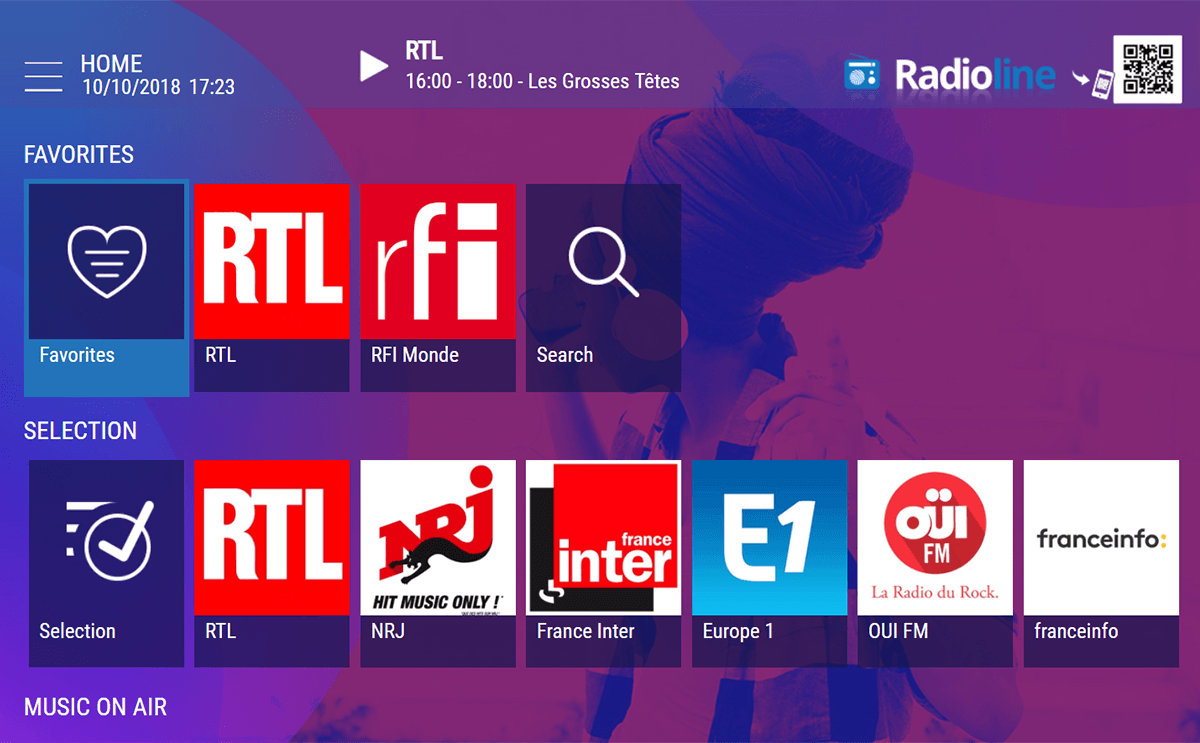Open the Les Grosses Têtes program details
Viewport: 1200px width, 743px height.
click(544, 81)
